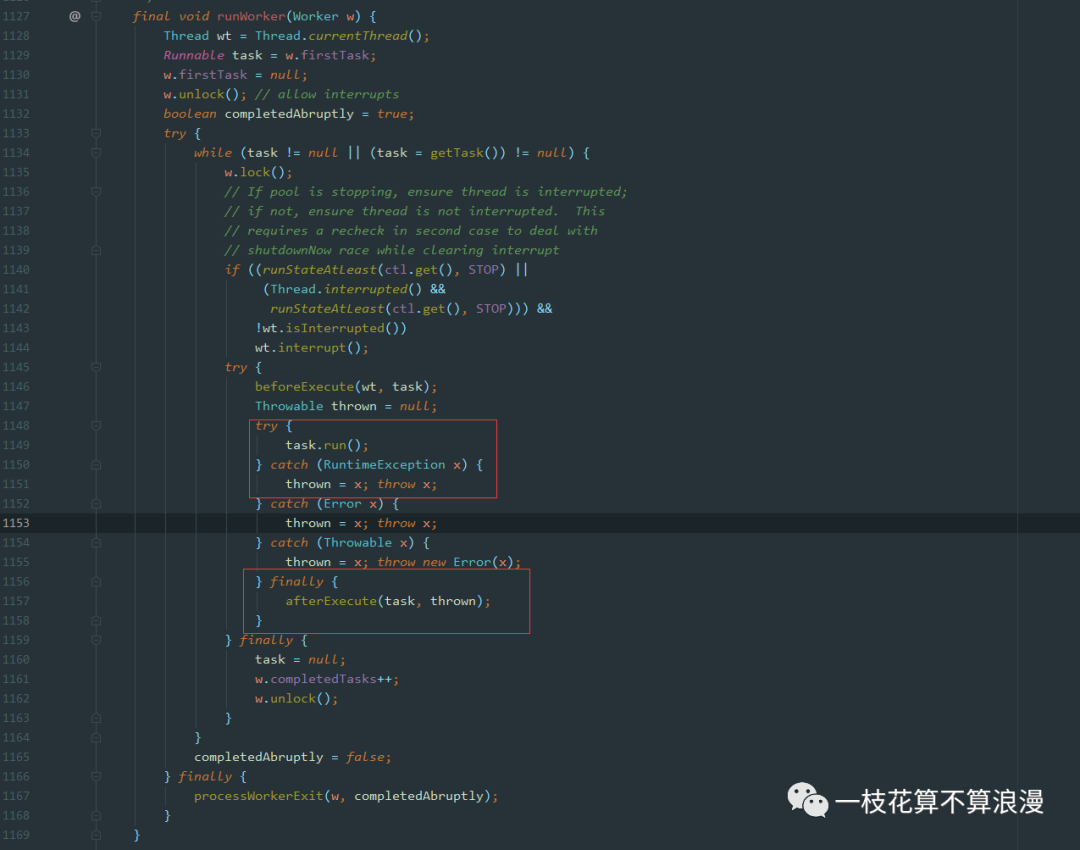
Task: Fold the inner finally block at line 1156
Action: pyautogui.click(x=96, y=581)
